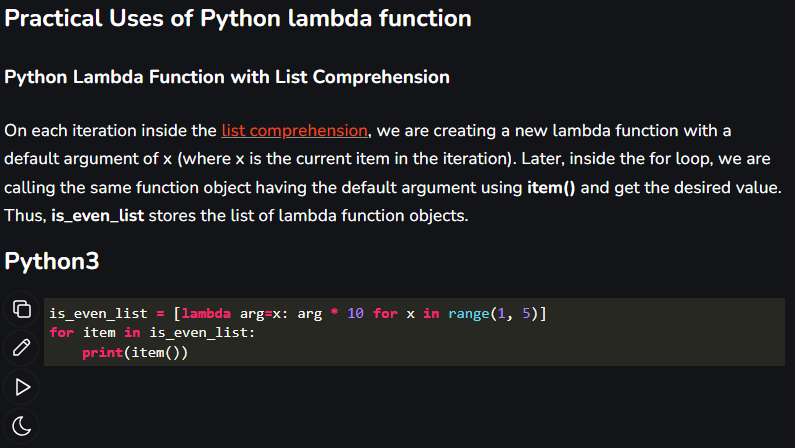
Task: Click the 'arg=x' default argument in the code
Action: pyautogui.click(x=260, y=314)
